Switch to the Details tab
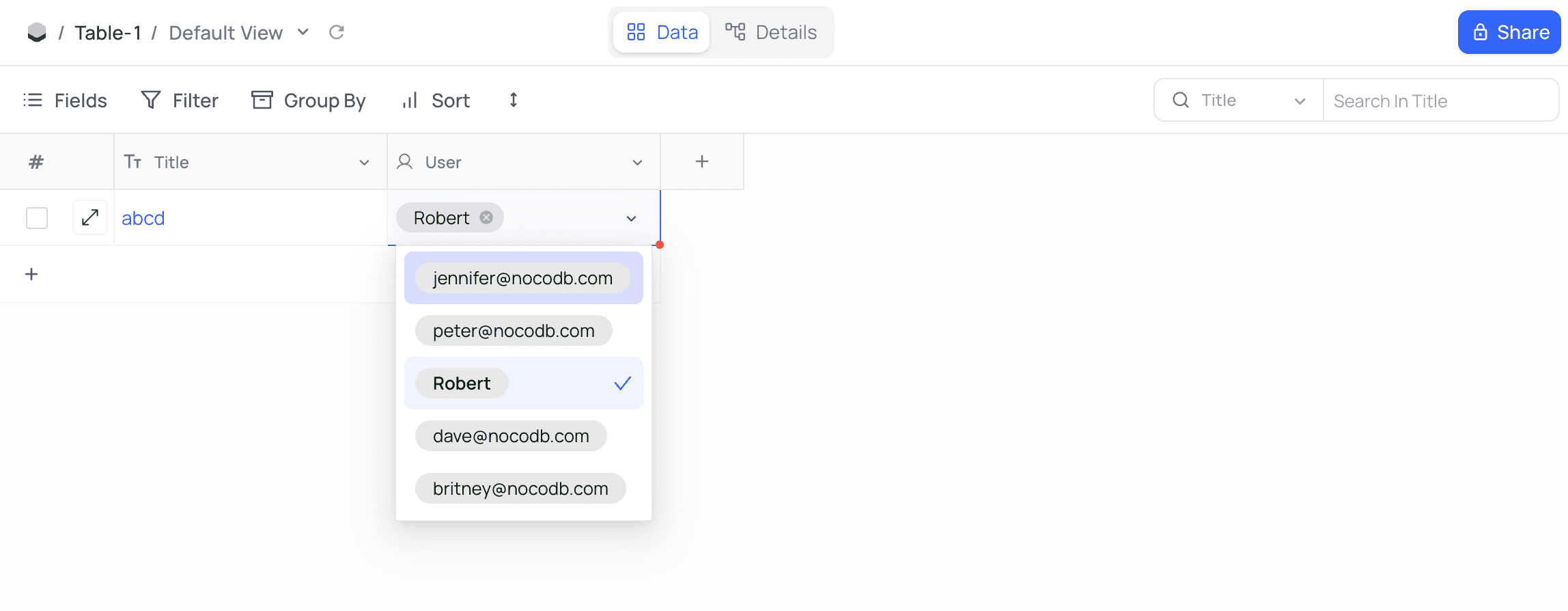 click(771, 32)
